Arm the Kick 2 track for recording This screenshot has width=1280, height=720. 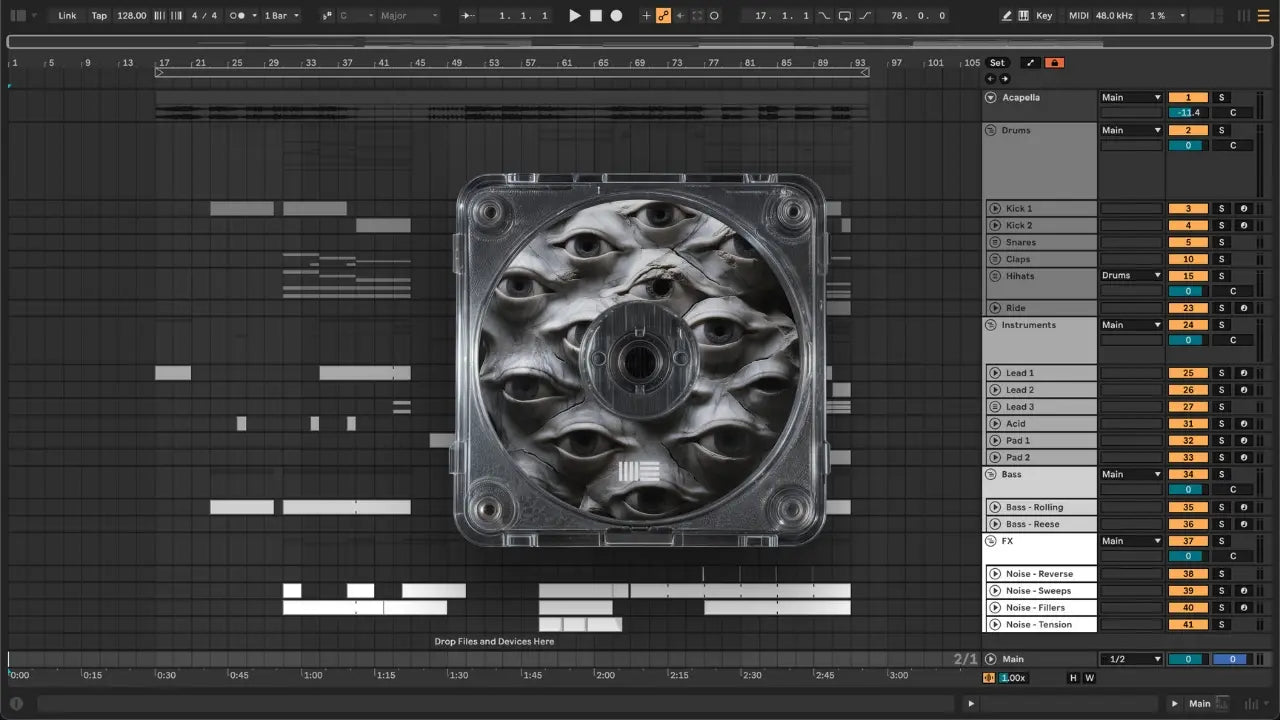coord(1243,226)
